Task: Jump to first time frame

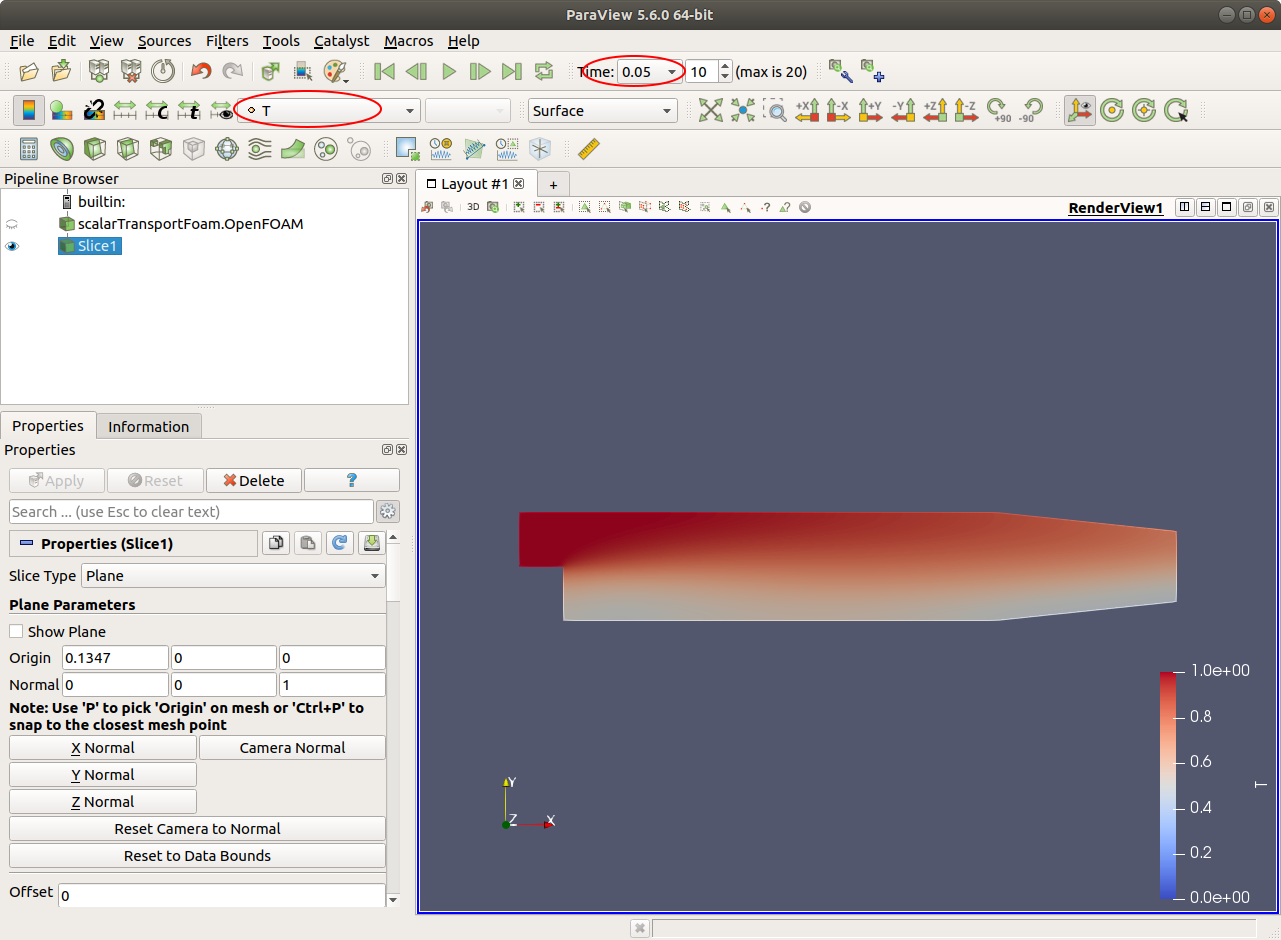Action: pos(384,71)
